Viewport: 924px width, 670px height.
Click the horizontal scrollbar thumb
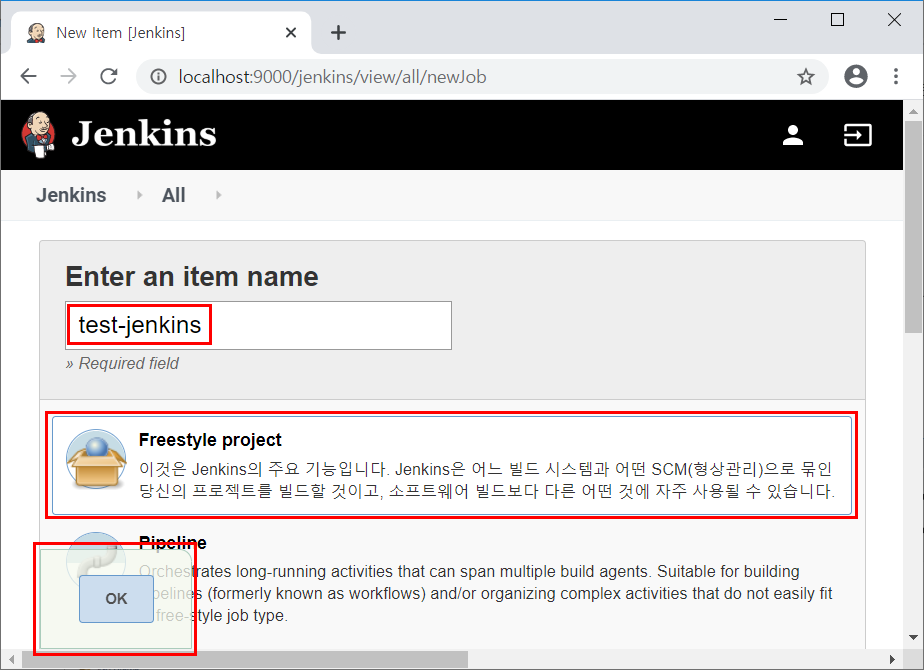[x=245, y=659]
